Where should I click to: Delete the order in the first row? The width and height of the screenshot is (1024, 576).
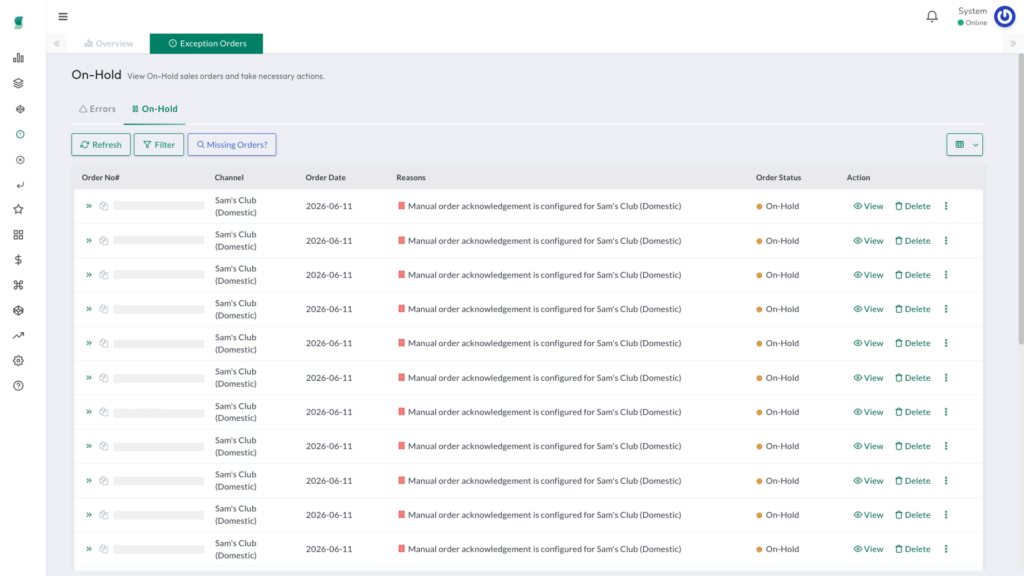912,206
